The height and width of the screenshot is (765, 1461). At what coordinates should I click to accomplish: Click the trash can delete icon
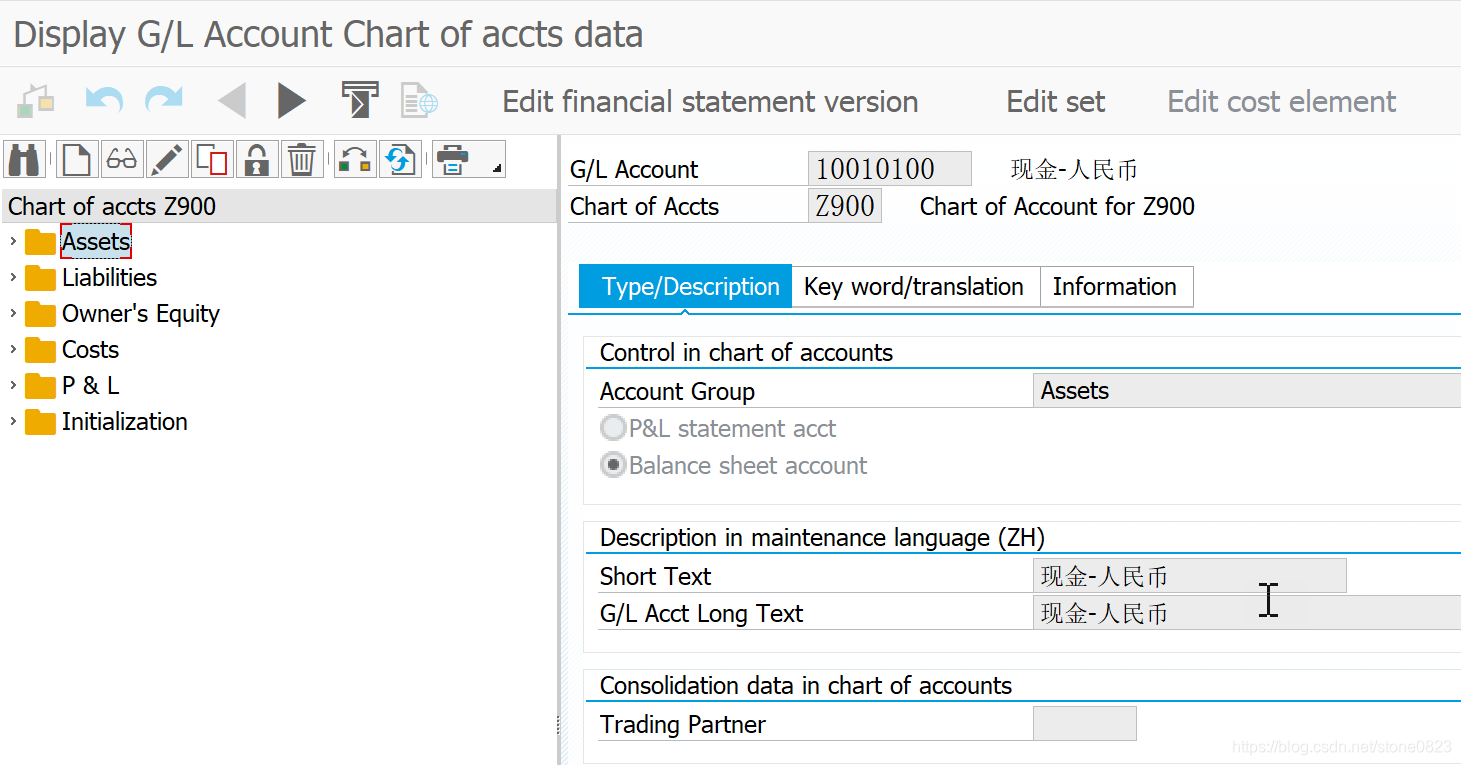[302, 159]
